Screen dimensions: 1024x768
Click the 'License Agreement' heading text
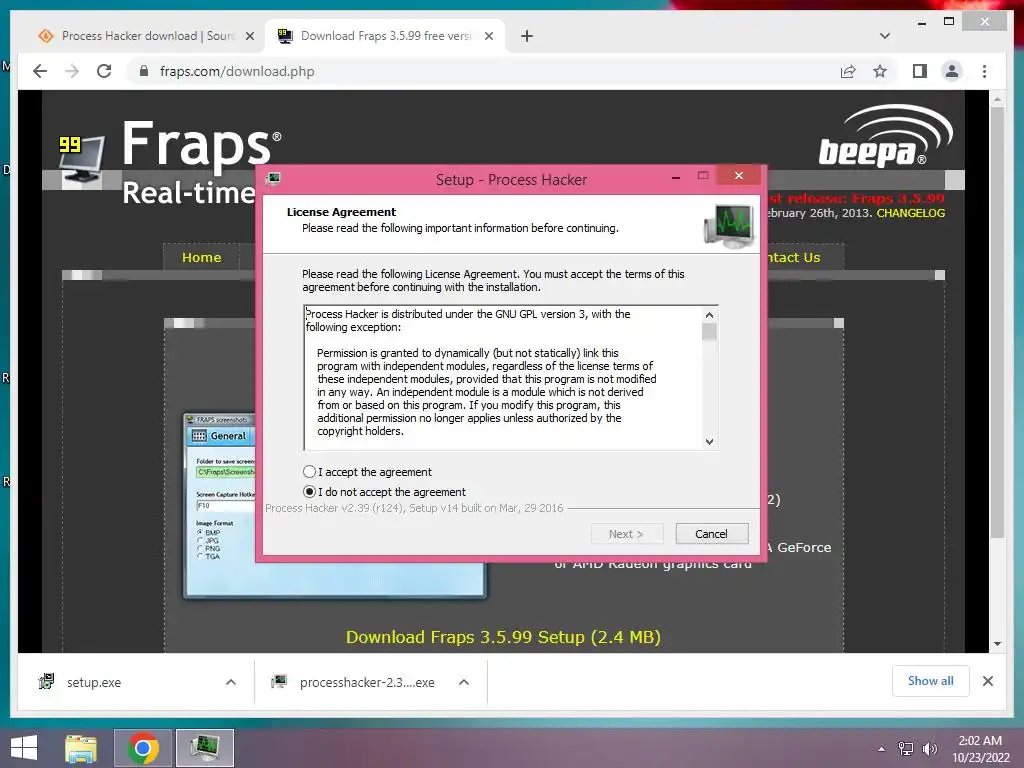coord(341,212)
